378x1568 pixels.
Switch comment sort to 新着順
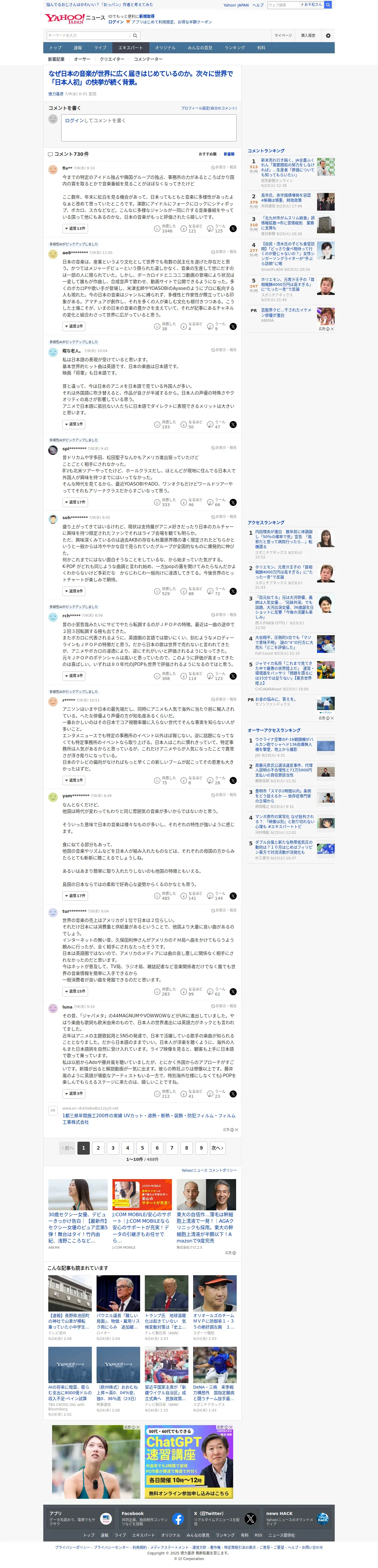point(229,154)
